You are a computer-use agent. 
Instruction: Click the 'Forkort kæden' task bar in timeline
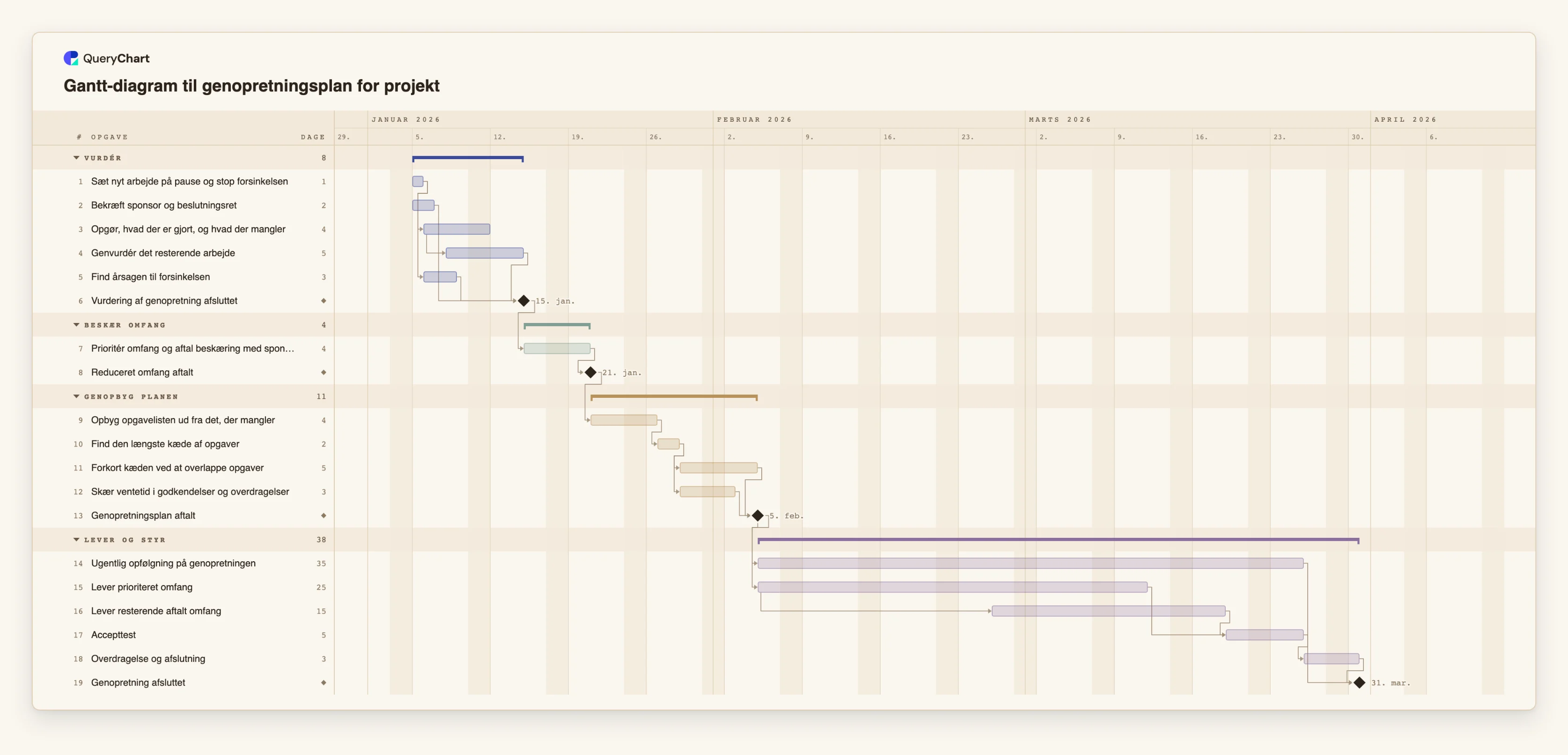click(718, 468)
